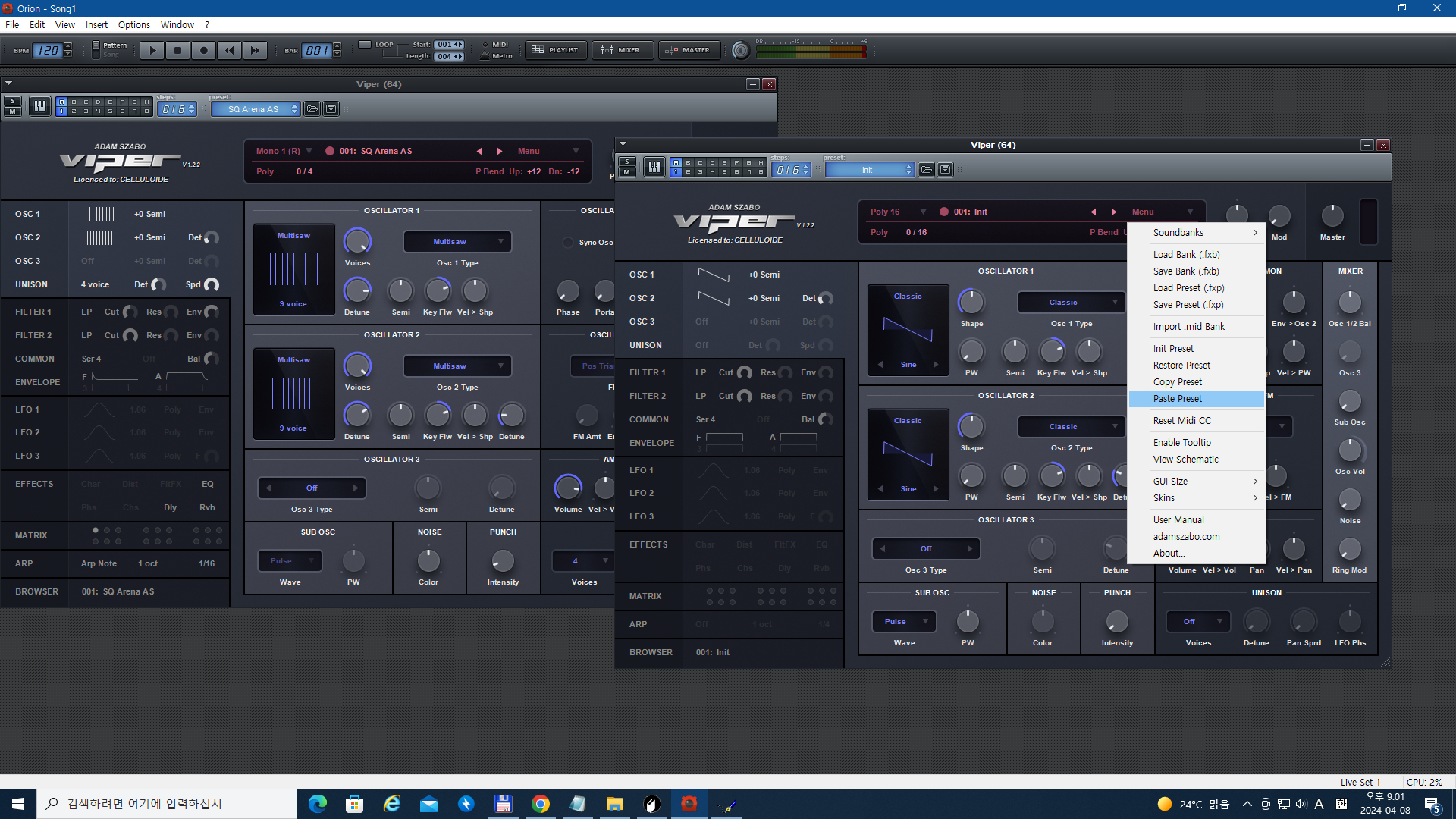Toggle Solo (S) in right Viper window
Screen dimensions: 1456x819
pyautogui.click(x=627, y=162)
